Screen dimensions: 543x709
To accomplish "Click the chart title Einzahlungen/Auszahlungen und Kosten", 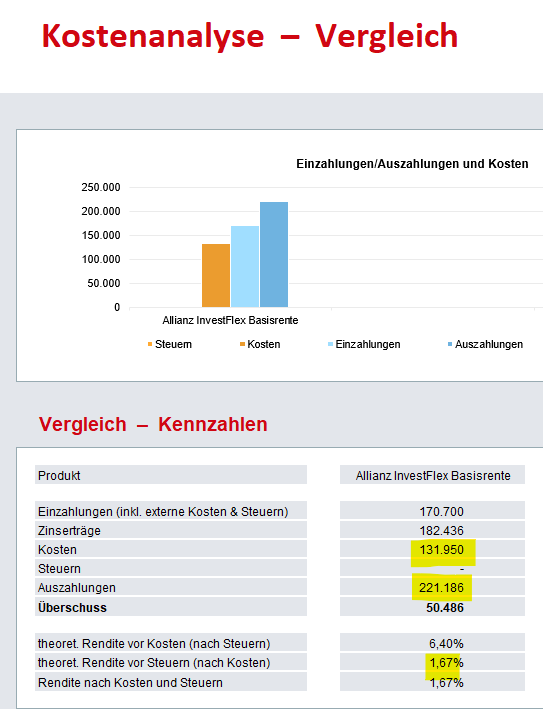I will coord(412,164).
